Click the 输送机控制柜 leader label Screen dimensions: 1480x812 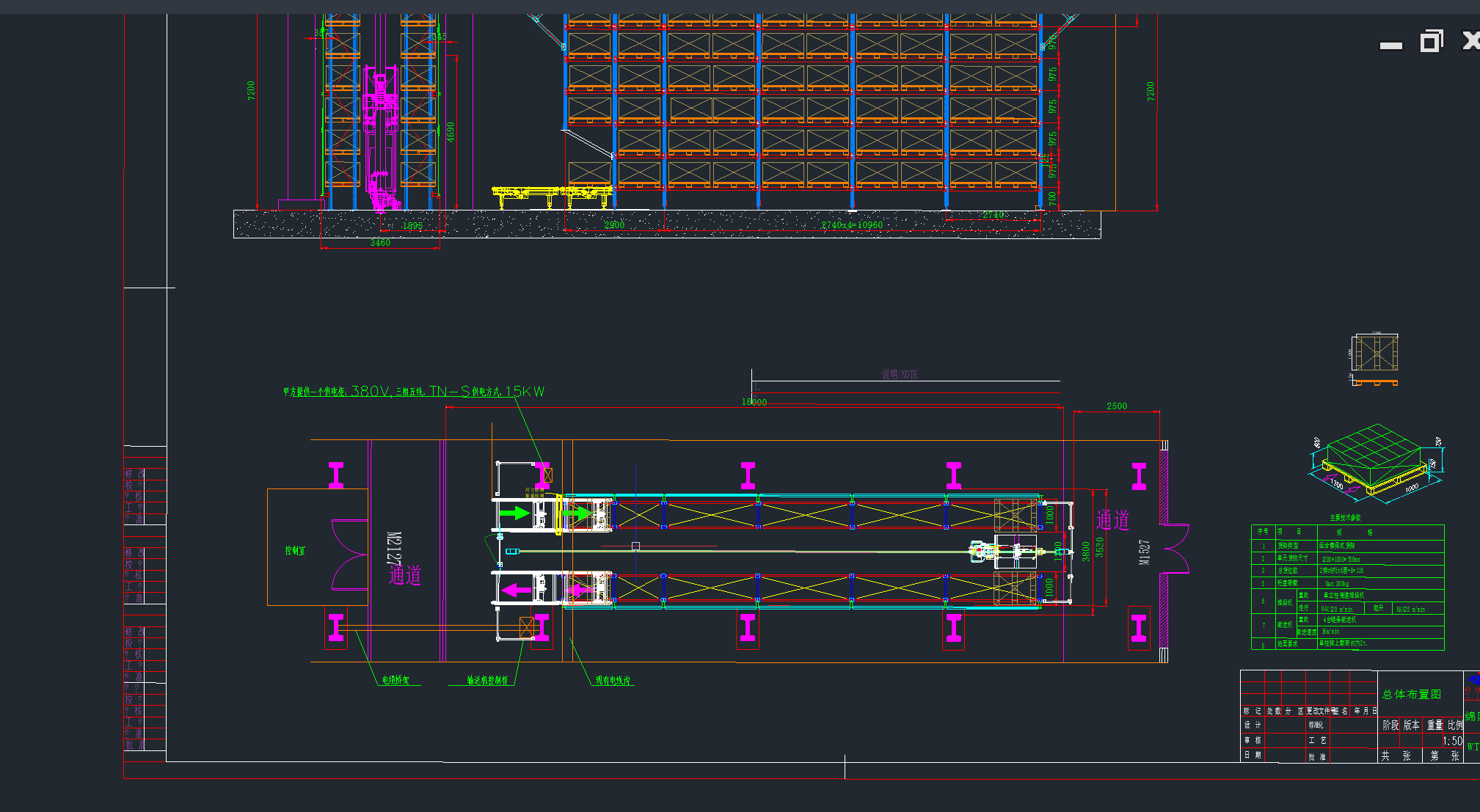point(487,681)
